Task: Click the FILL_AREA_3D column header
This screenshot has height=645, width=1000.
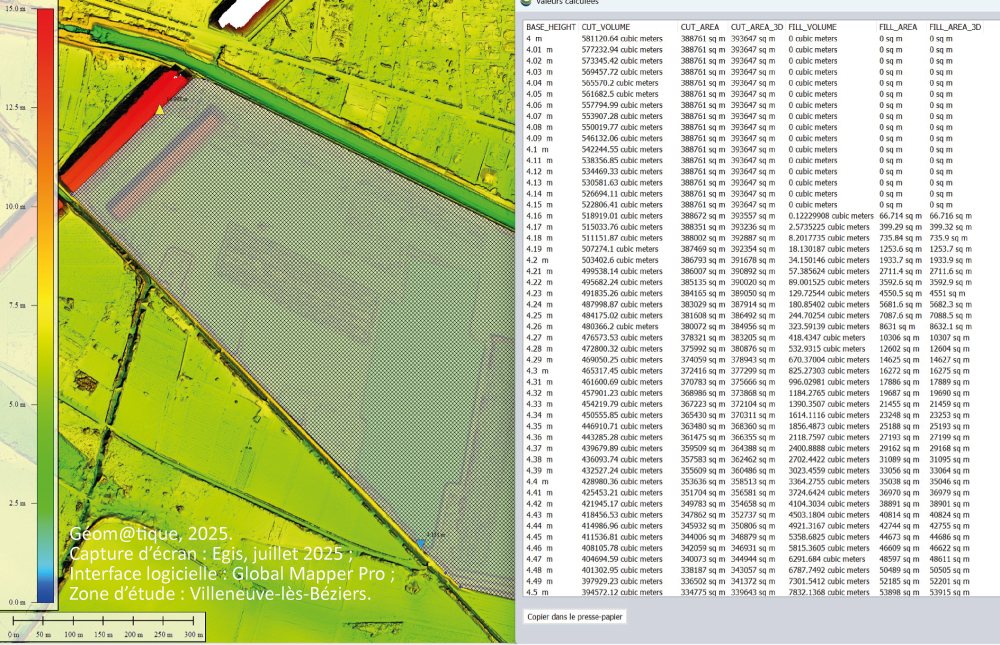Action: click(954, 26)
